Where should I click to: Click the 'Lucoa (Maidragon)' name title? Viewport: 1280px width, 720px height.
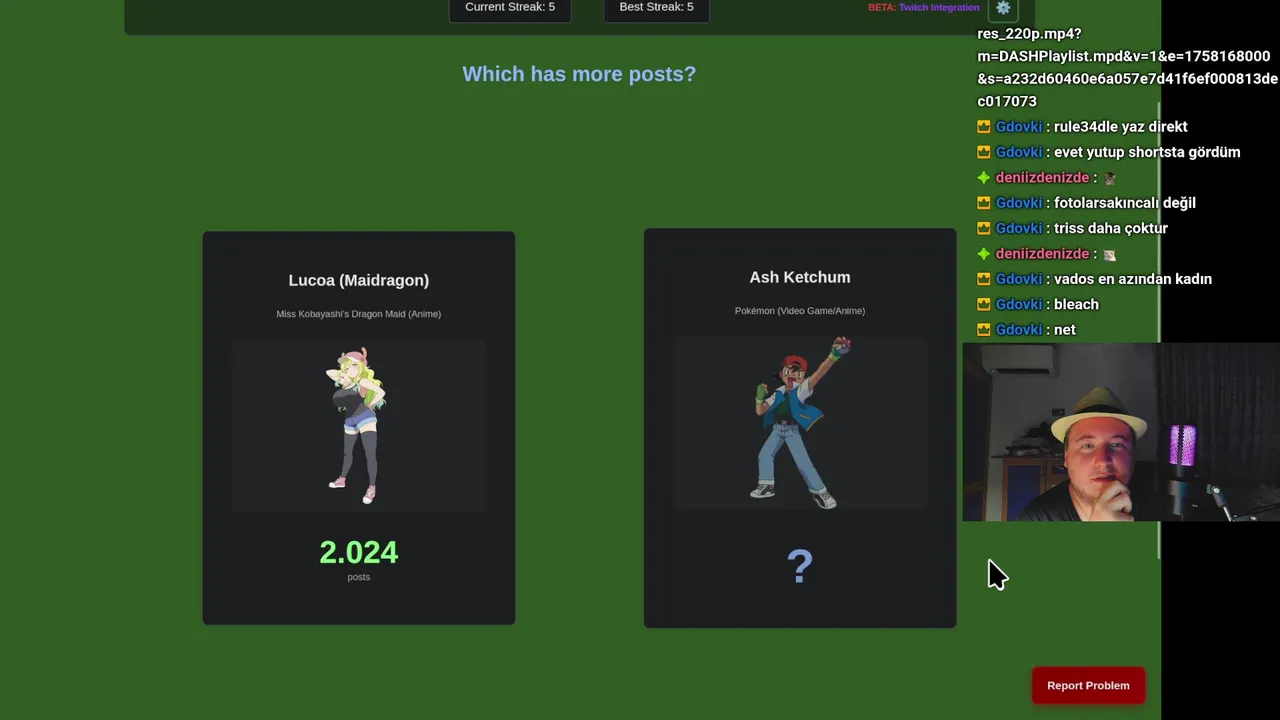pos(359,280)
